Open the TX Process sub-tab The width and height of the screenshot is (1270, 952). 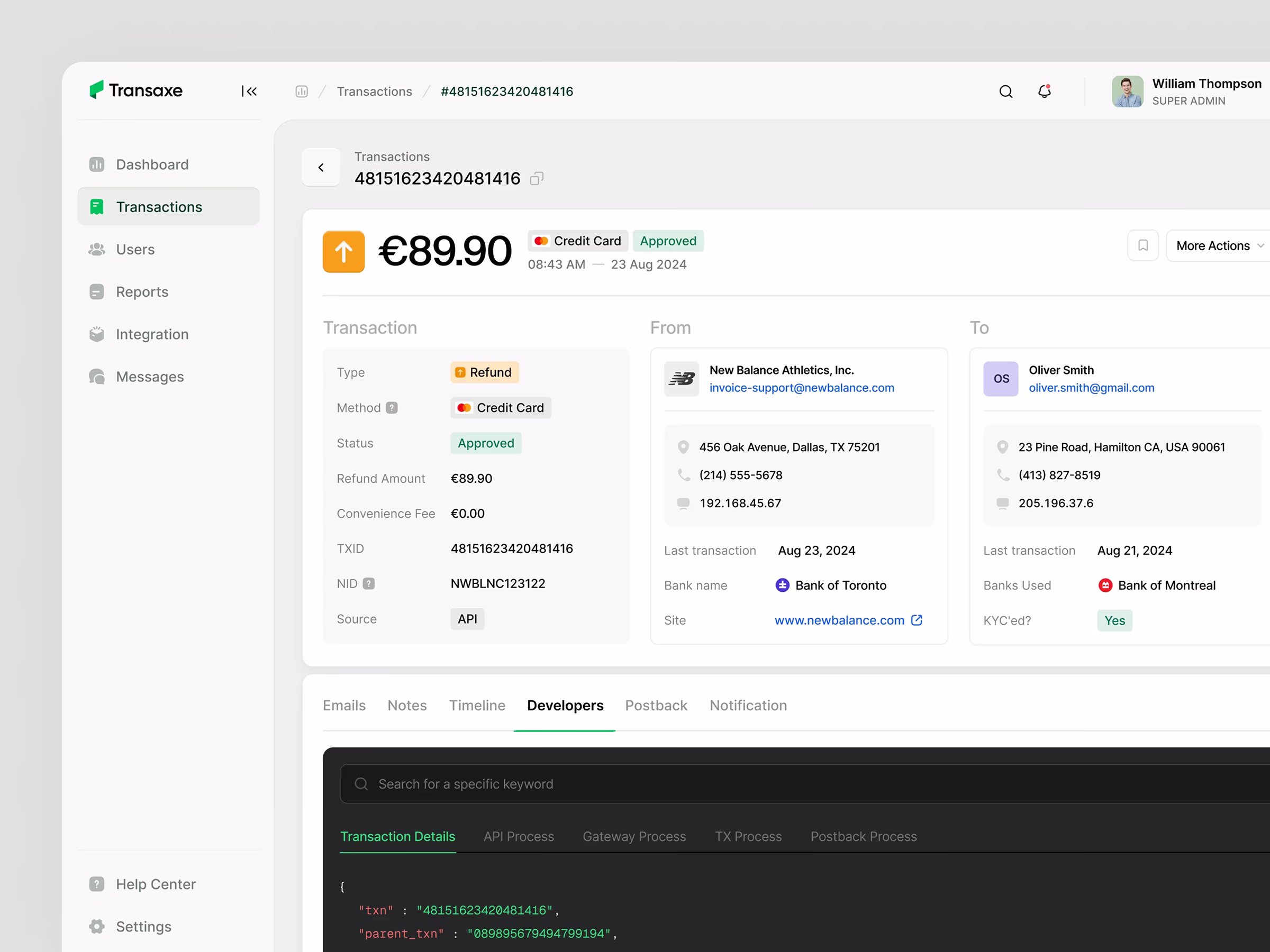[x=748, y=837]
